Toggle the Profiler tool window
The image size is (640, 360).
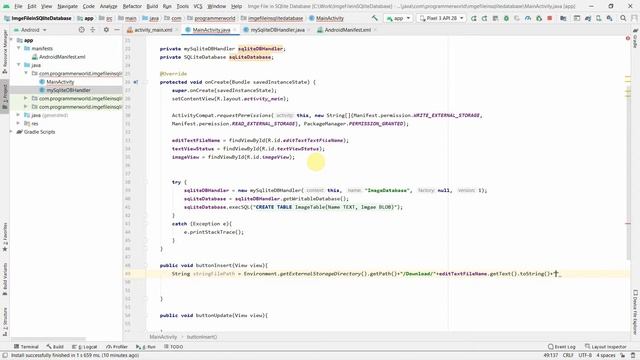(x=117, y=347)
